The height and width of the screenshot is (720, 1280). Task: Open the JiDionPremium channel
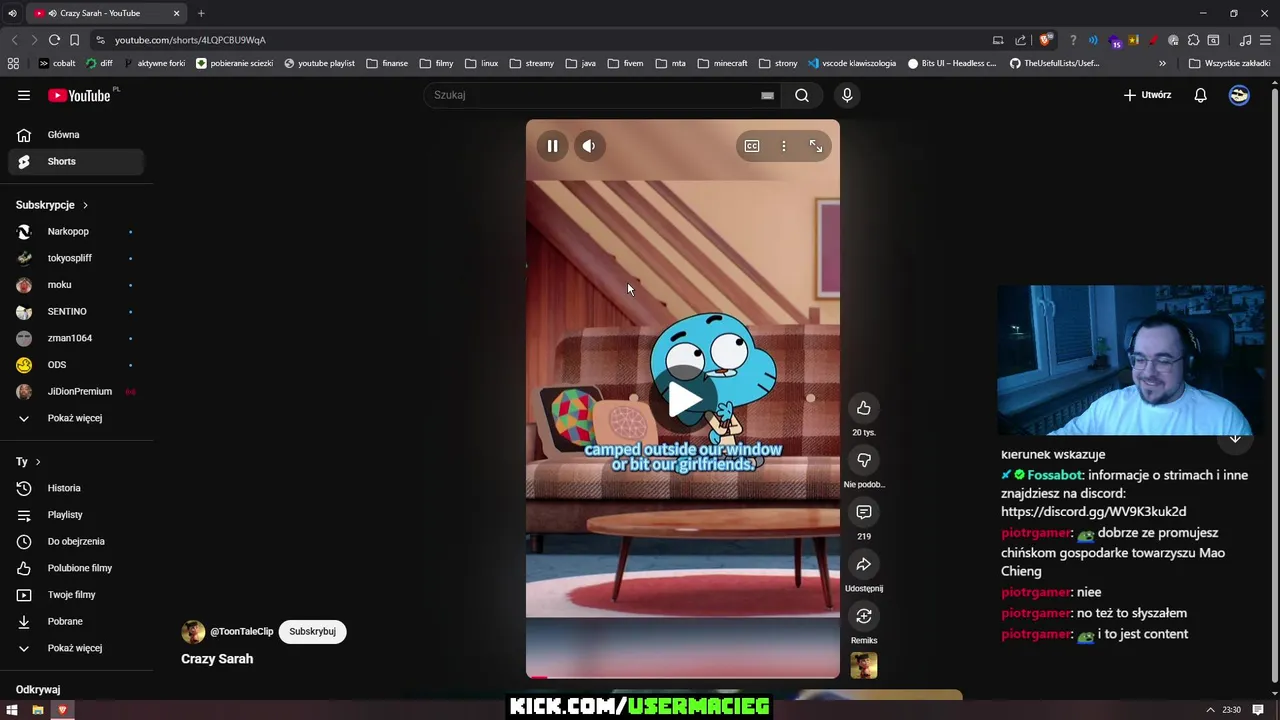point(76,391)
